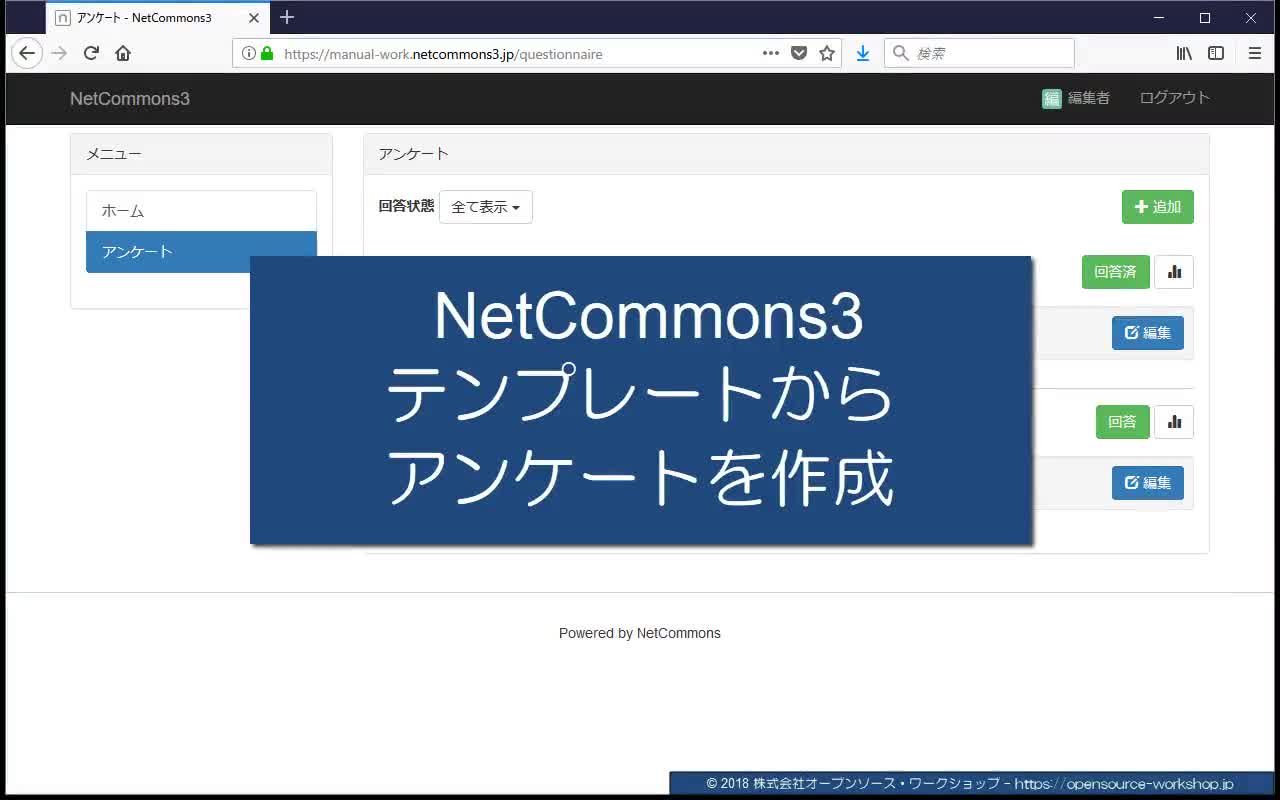Viewport: 1280px width, 800px height.
Task: Click 編集 for the second questionnaire
Action: click(x=1148, y=483)
